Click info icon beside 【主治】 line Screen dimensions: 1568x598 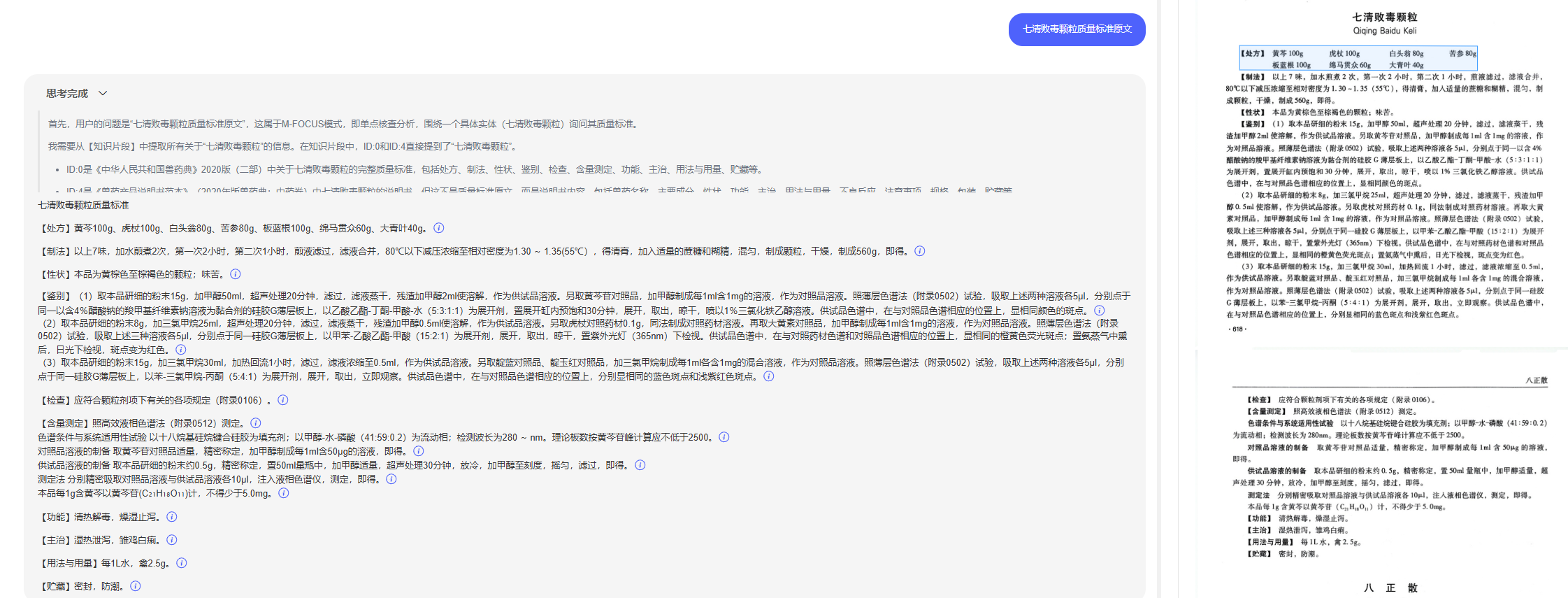tap(172, 540)
